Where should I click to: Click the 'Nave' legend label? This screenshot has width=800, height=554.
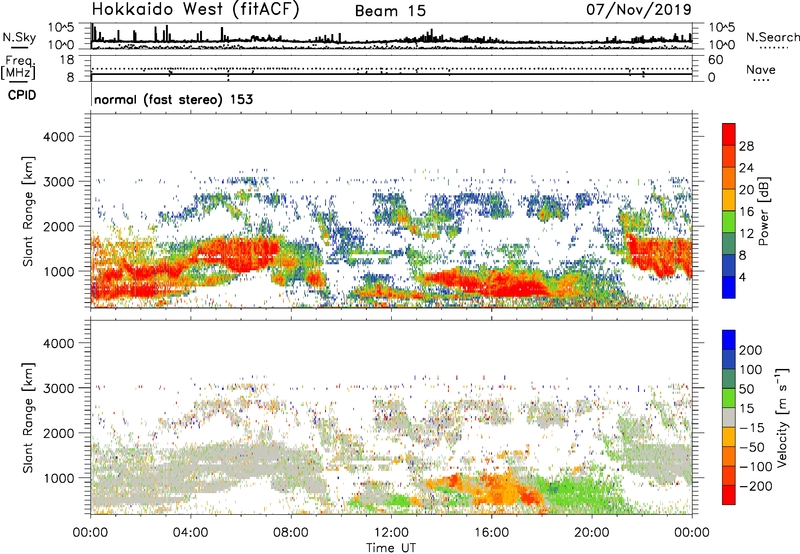[x=761, y=70]
